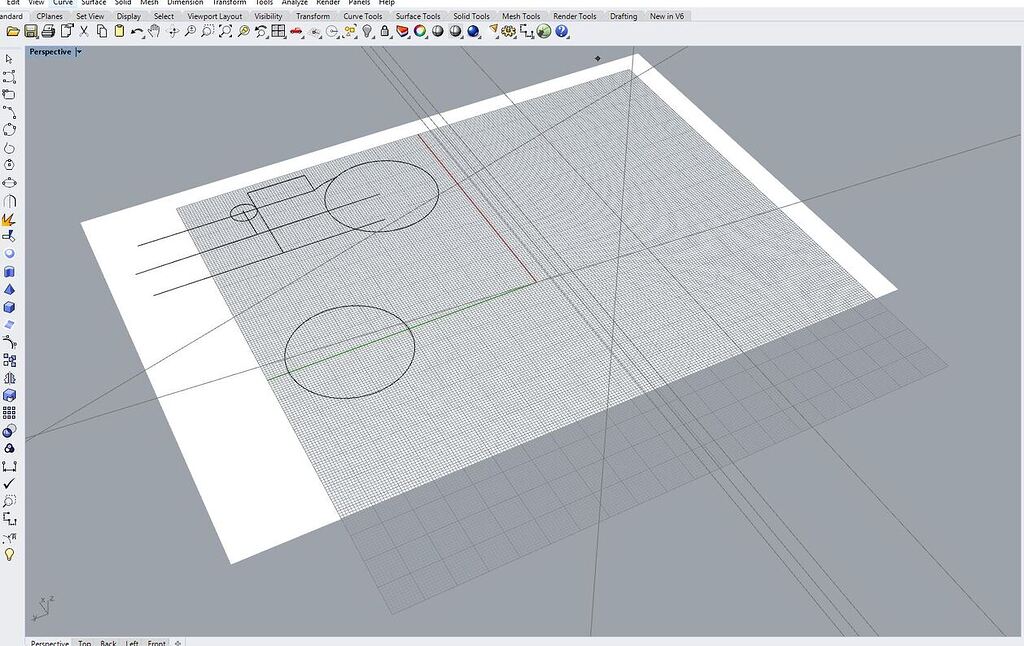The image size is (1024, 646).
Task: Select the Top viewport tab at bottom
Action: pos(84,643)
